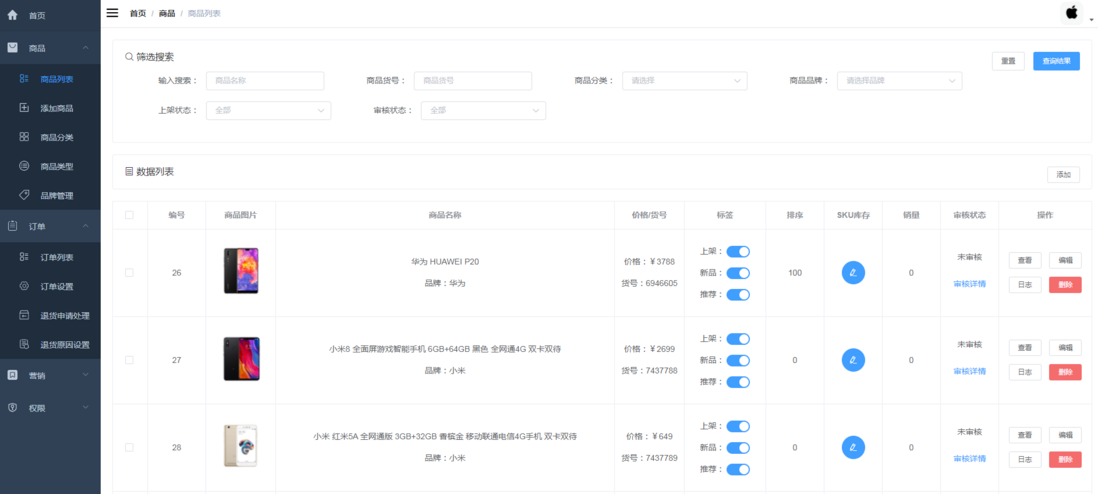
Task: Click the 红米5A product thumbnail
Action: pyautogui.click(x=241, y=446)
